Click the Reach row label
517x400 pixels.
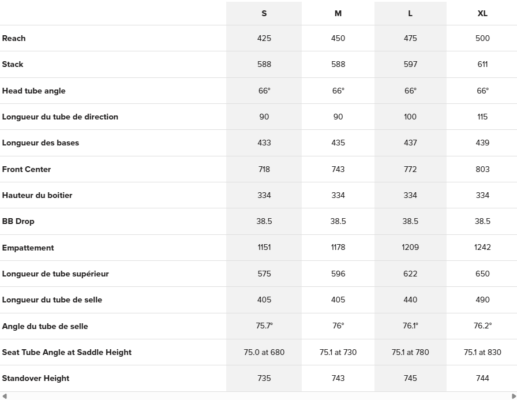click(x=14, y=38)
